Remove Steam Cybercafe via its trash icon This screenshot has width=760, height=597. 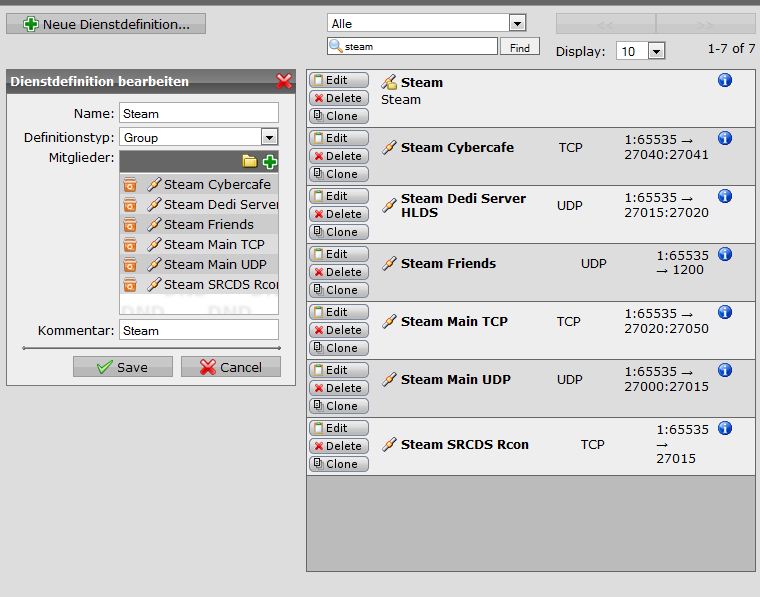click(130, 185)
